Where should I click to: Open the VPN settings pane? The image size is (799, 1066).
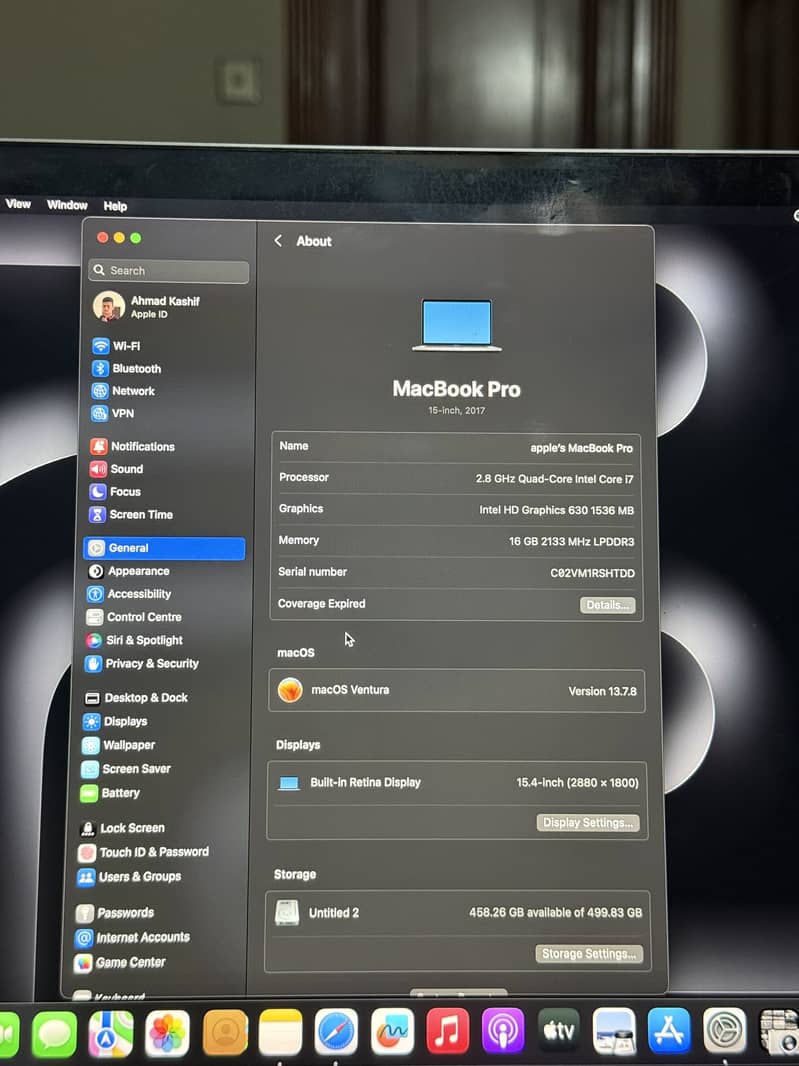point(112,413)
